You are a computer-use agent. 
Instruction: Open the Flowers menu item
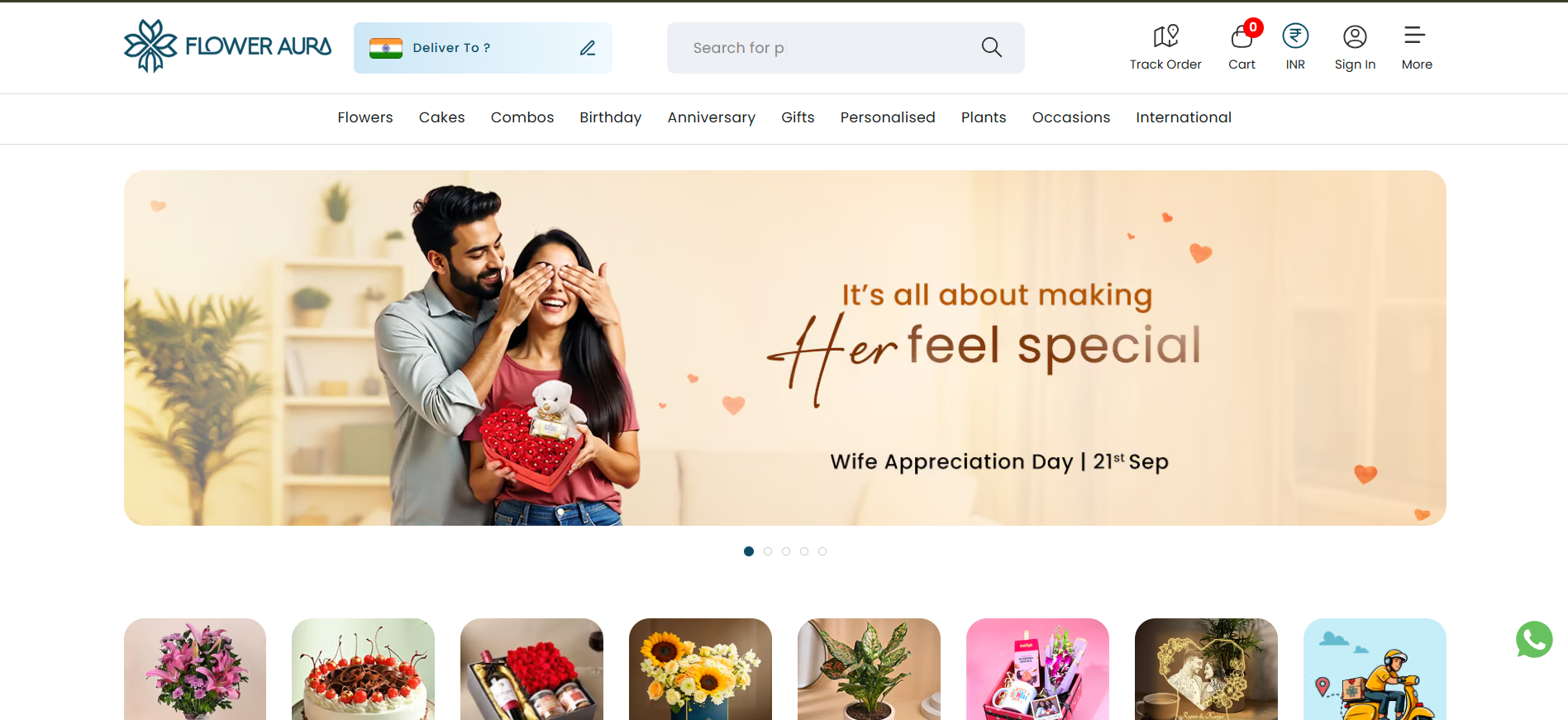[365, 117]
